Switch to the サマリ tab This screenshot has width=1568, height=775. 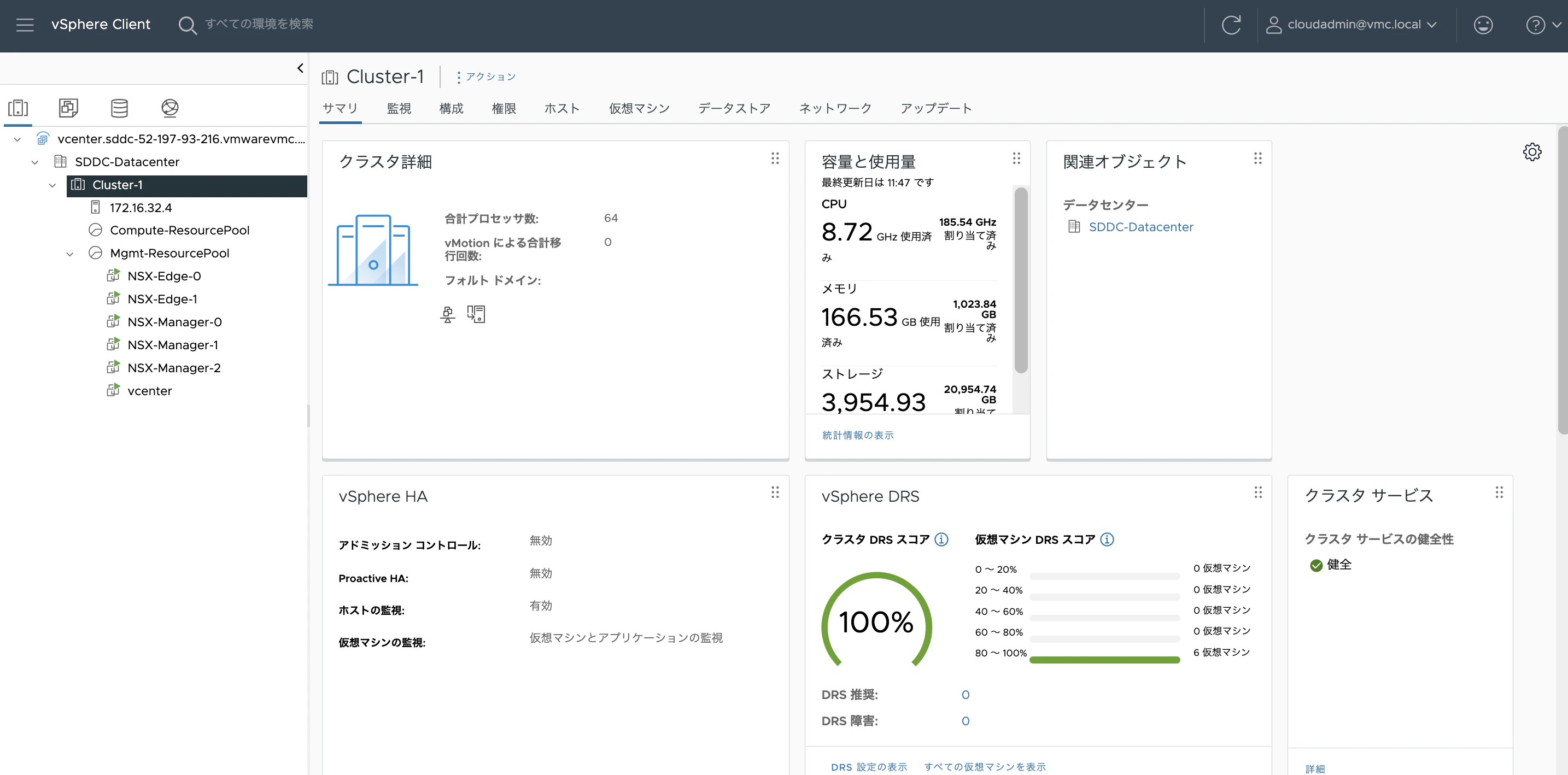pos(340,108)
